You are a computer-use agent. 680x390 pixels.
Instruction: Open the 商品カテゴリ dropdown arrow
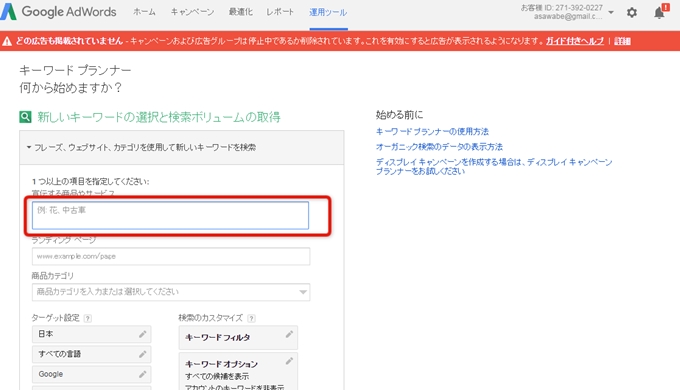303,292
